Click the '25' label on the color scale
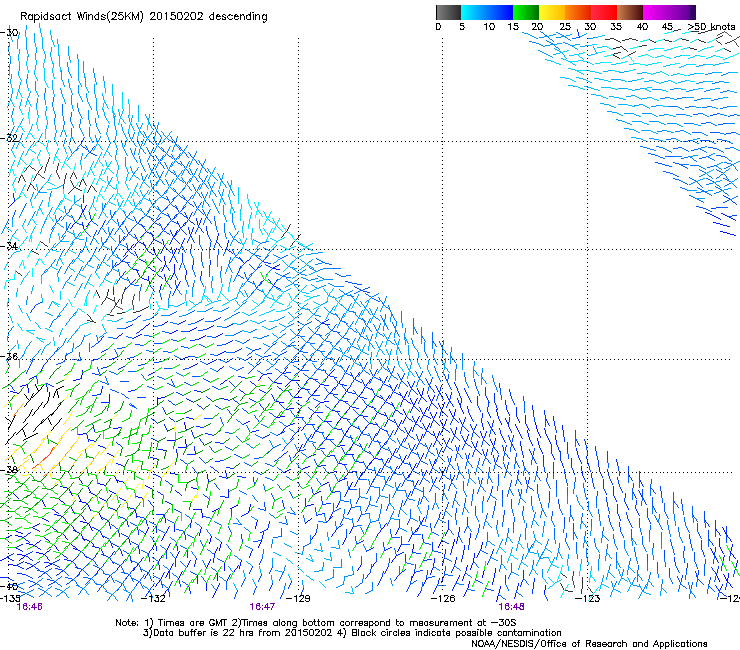The image size is (740, 650). tap(565, 26)
